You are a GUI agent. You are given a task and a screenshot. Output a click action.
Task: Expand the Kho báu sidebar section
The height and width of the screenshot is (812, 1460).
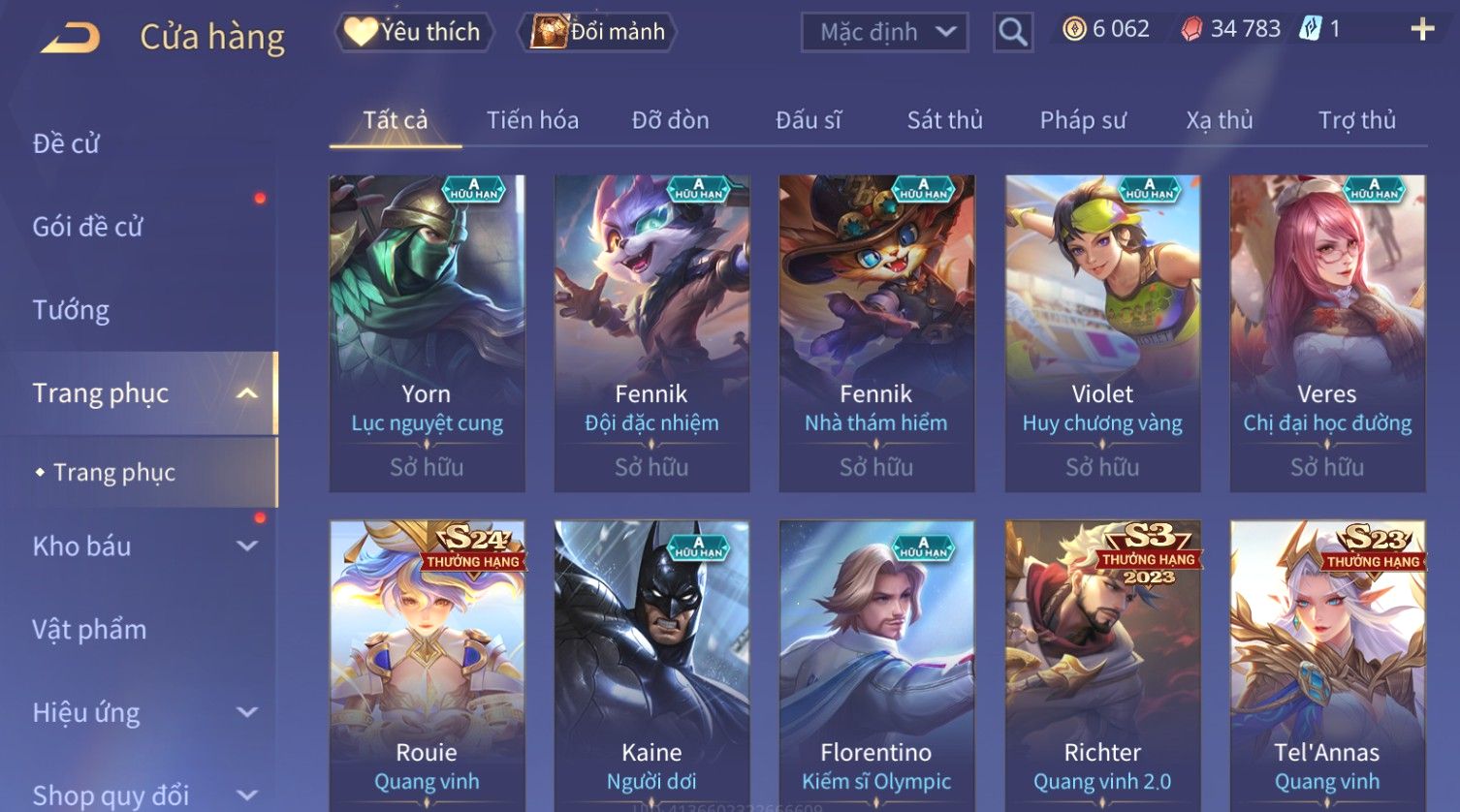click(x=247, y=547)
